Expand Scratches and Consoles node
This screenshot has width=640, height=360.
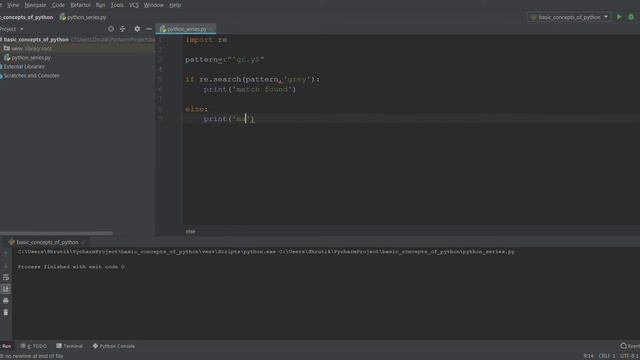pos(30,76)
